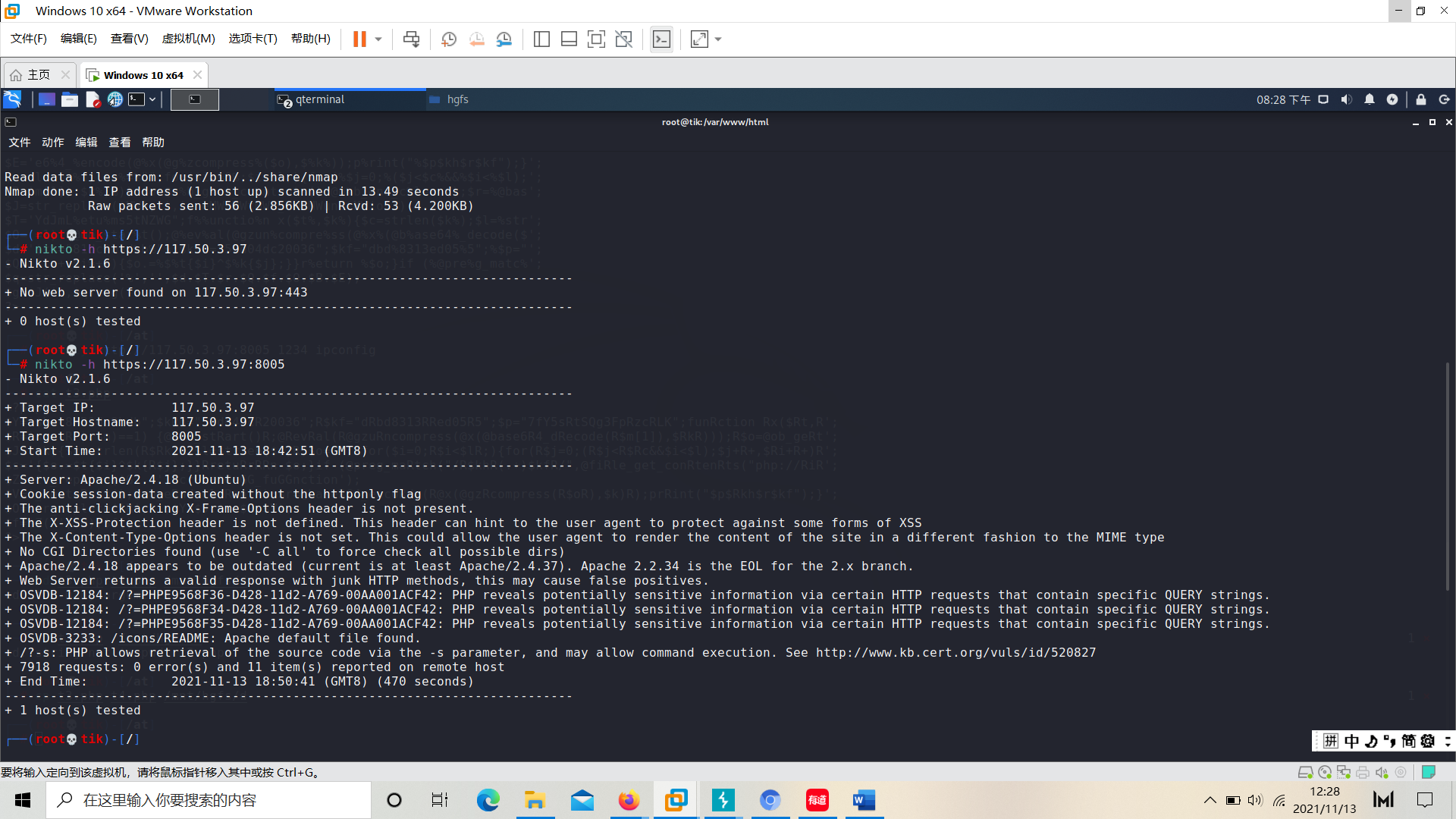Enter full screen mode
This screenshot has width=1456, height=819.
pos(596,39)
